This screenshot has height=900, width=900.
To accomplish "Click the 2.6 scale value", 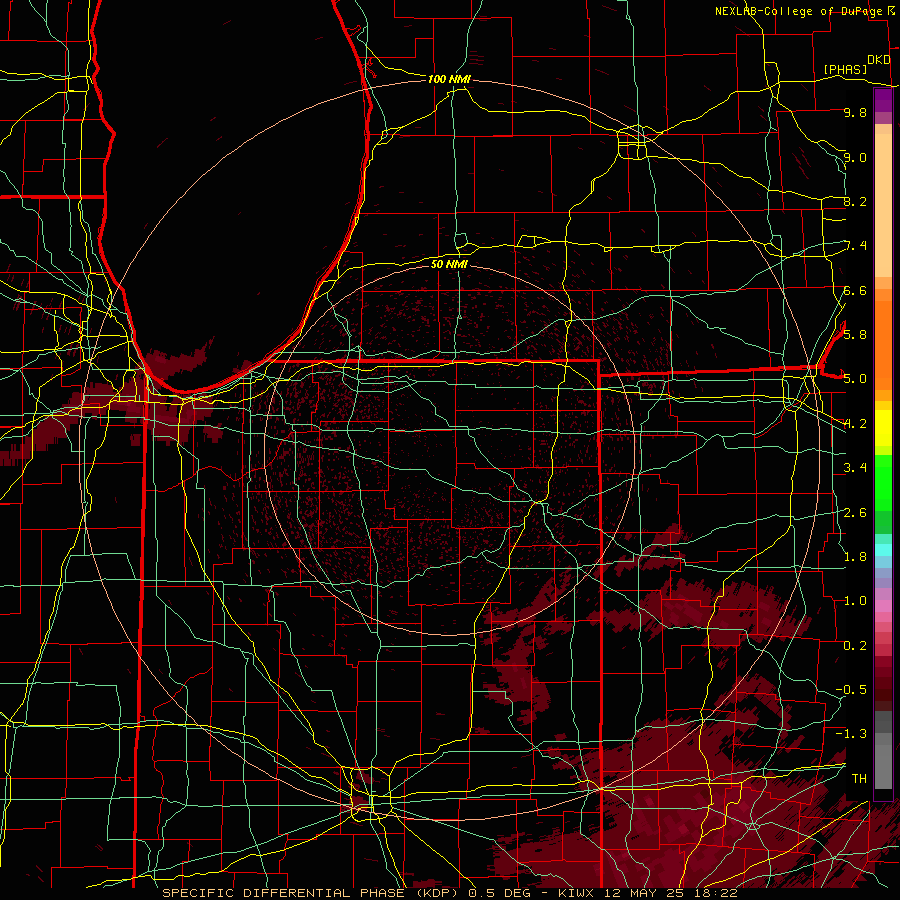I will click(x=855, y=513).
